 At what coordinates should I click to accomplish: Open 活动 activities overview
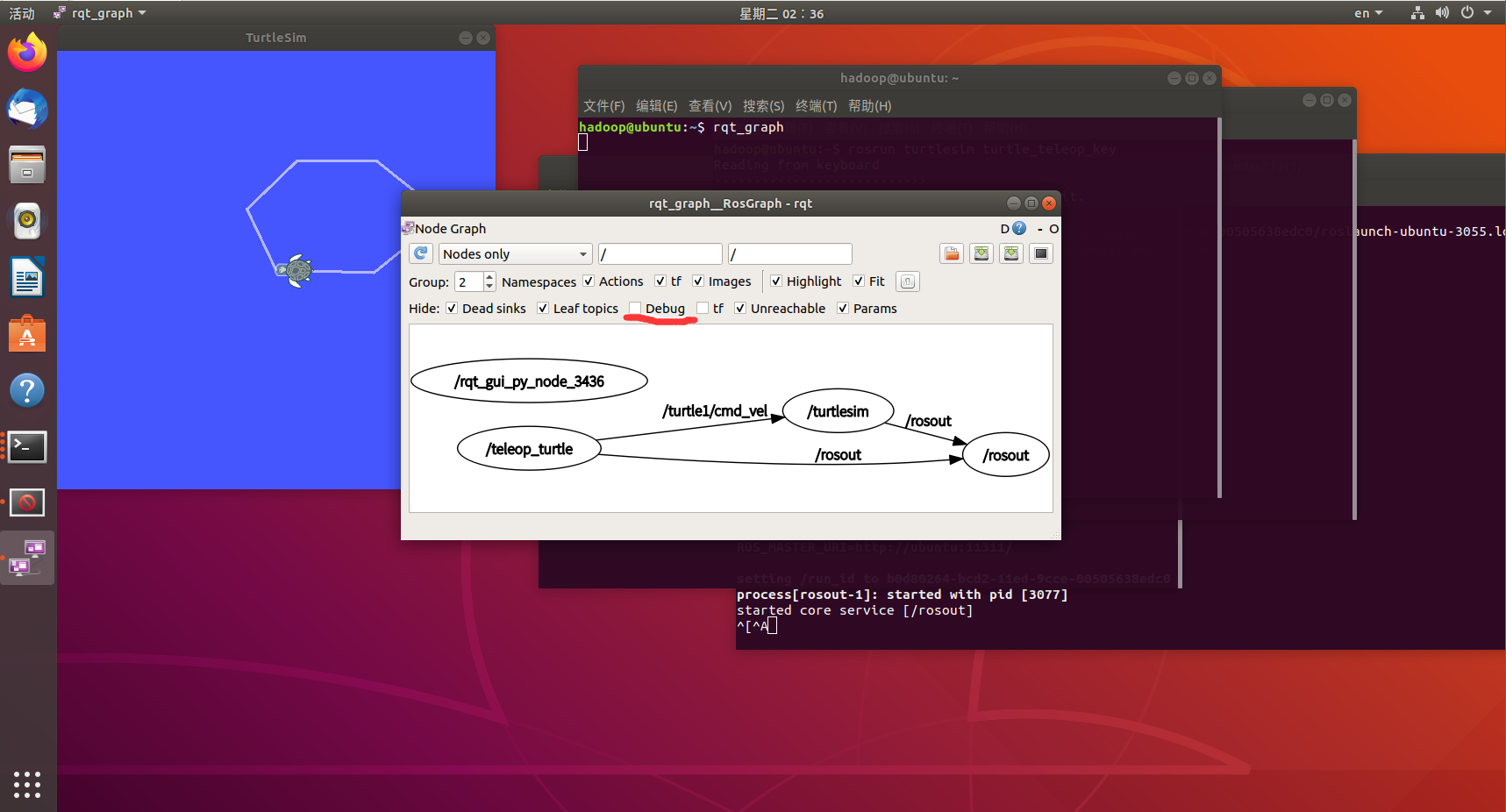tap(22, 13)
